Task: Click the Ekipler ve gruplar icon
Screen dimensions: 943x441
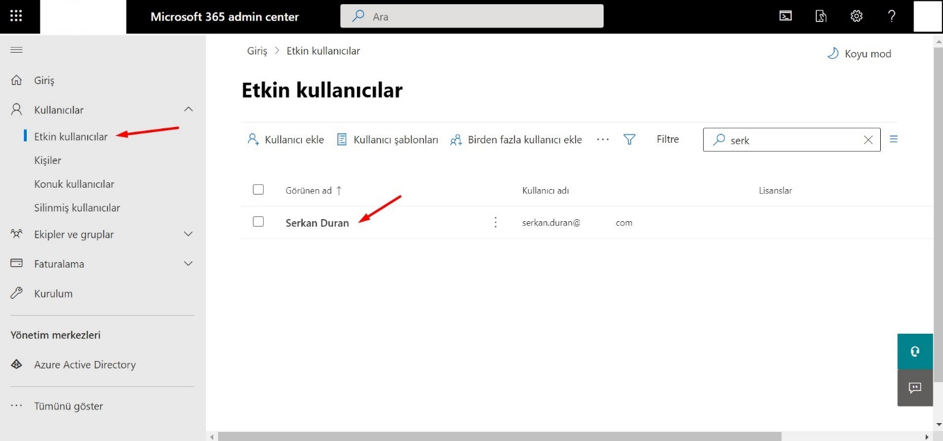Action: (x=17, y=234)
